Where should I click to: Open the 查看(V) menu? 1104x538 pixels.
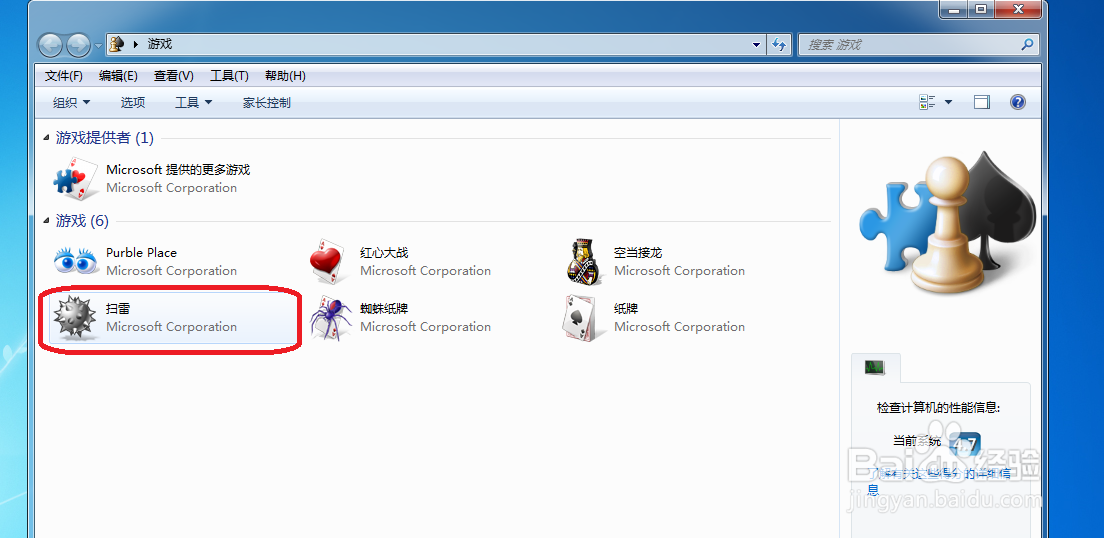[174, 75]
